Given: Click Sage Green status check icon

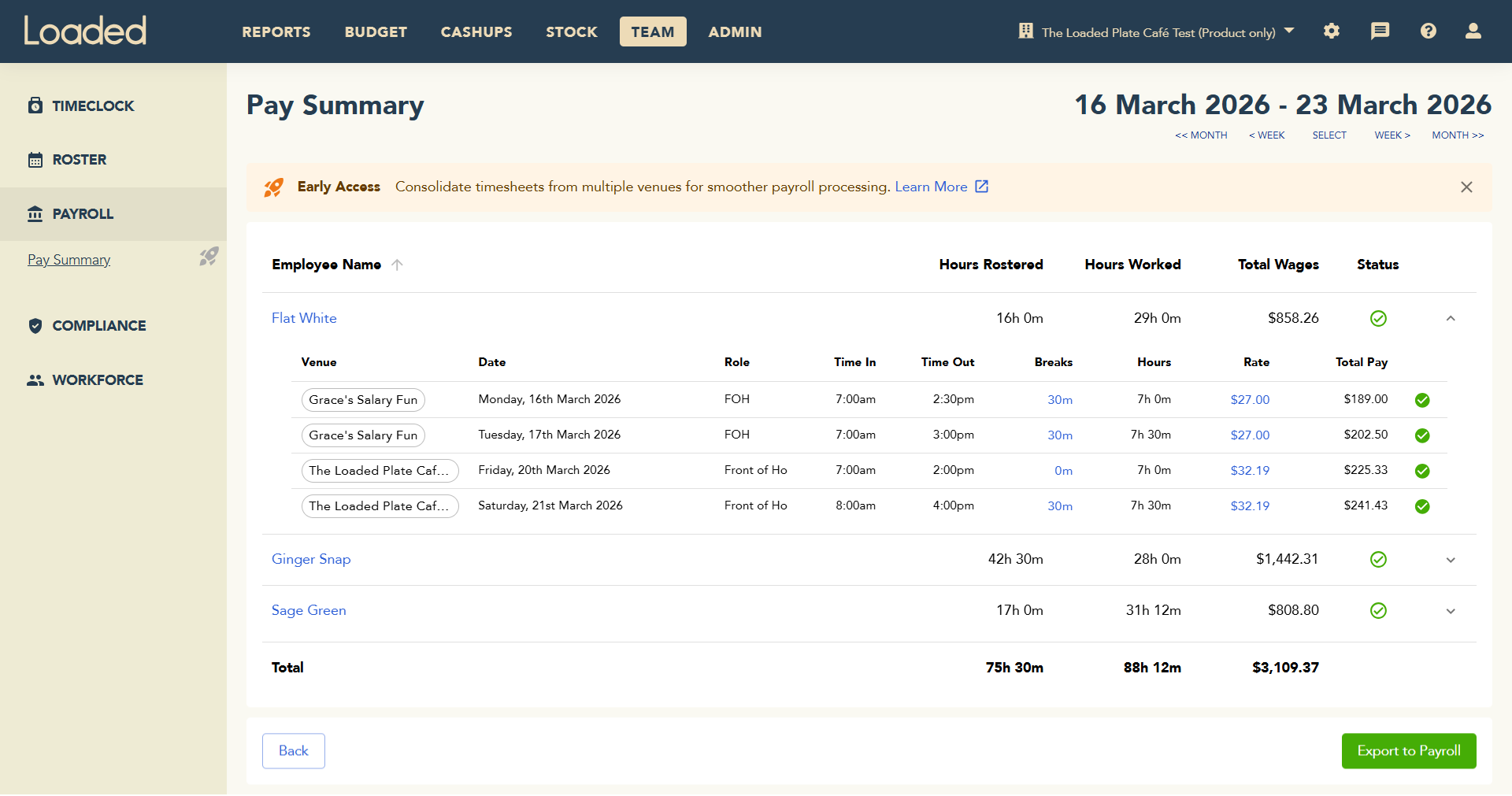Looking at the screenshot, I should point(1378,611).
